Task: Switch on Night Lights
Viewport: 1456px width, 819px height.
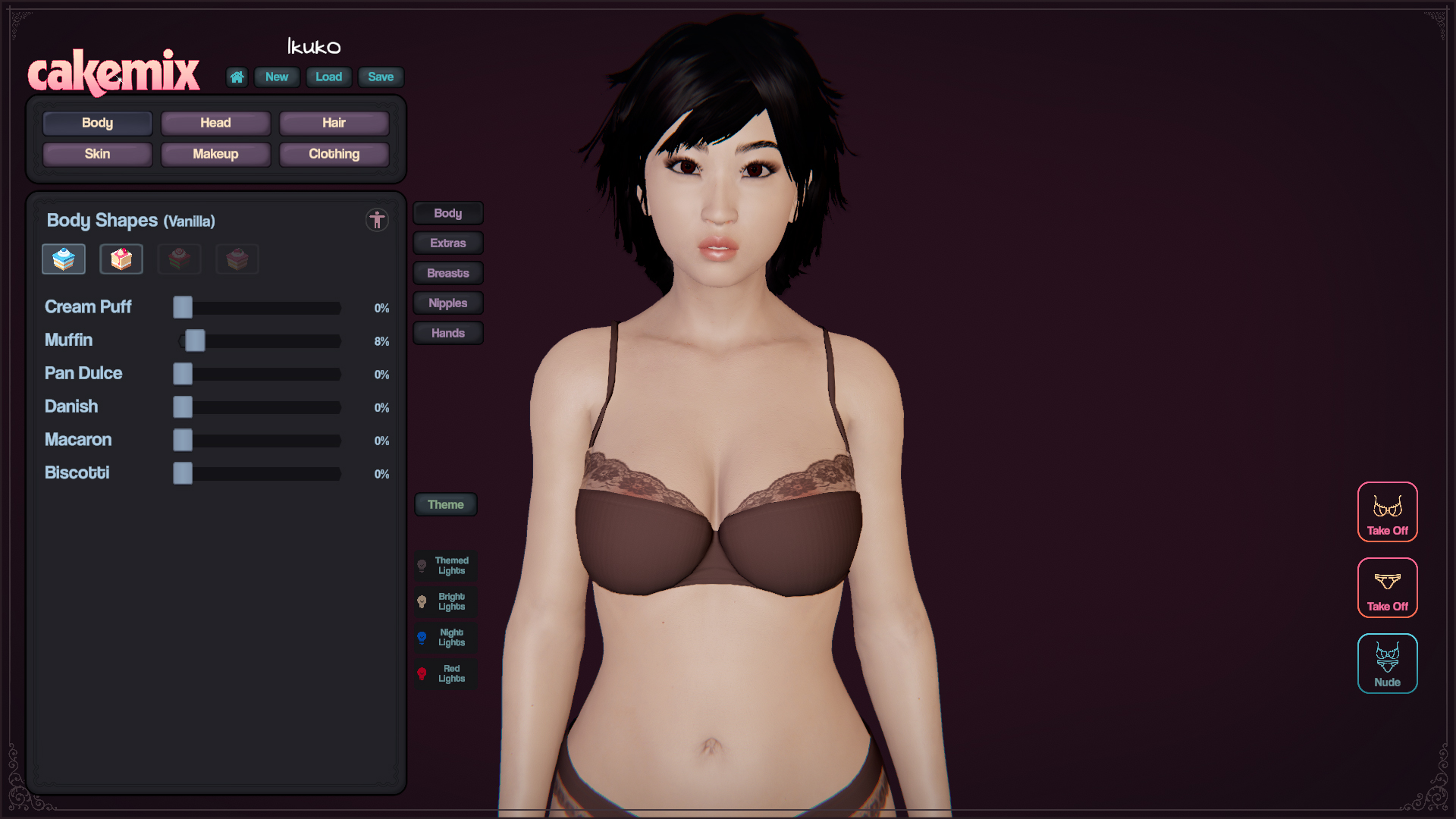Action: click(x=446, y=637)
